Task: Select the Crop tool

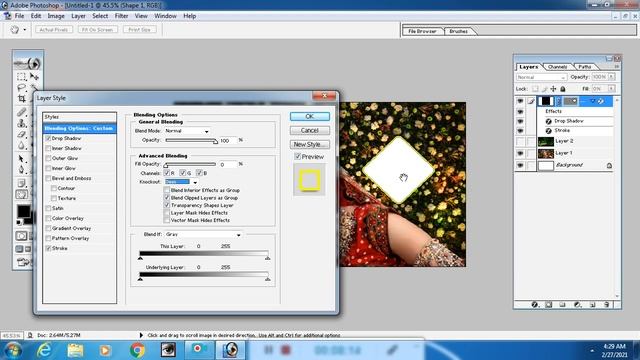Action: pos(22,98)
